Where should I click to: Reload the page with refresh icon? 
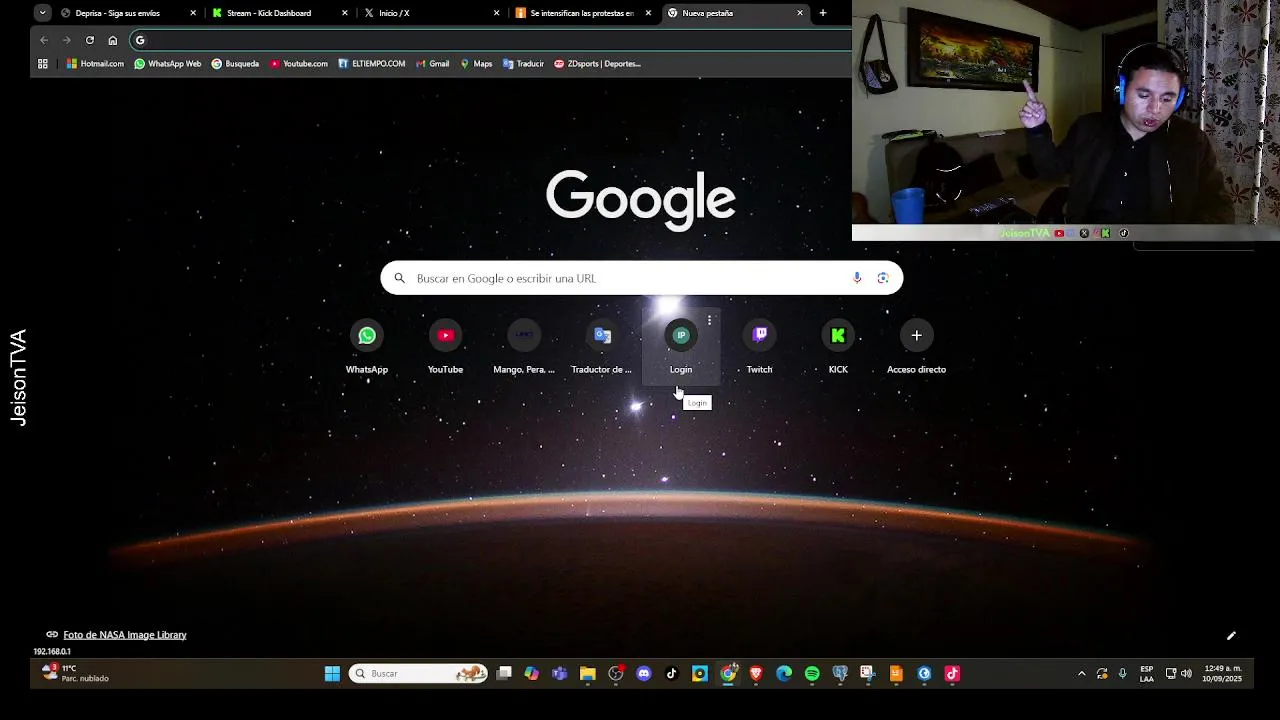pyautogui.click(x=90, y=40)
